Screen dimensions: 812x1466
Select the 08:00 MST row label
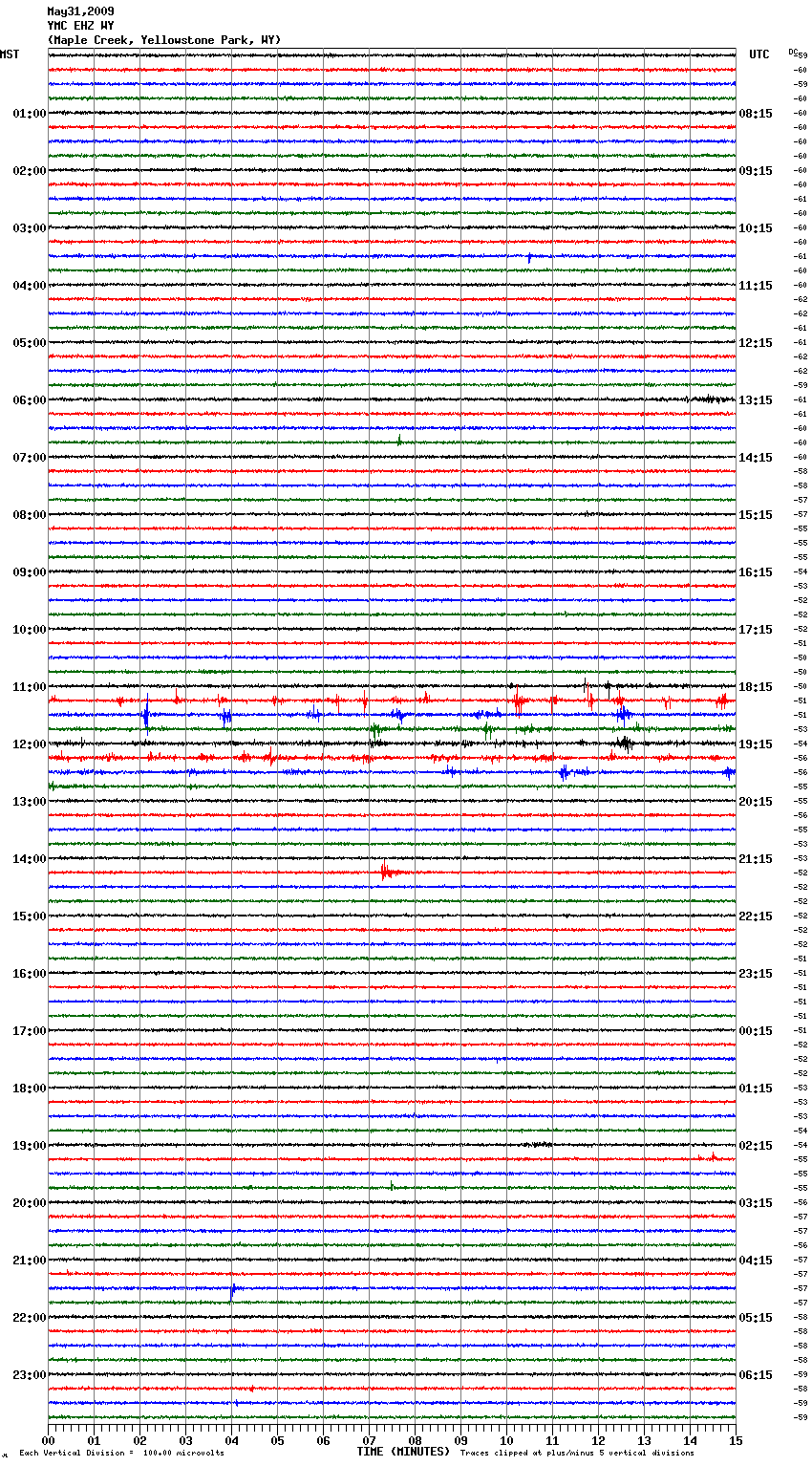coord(30,515)
